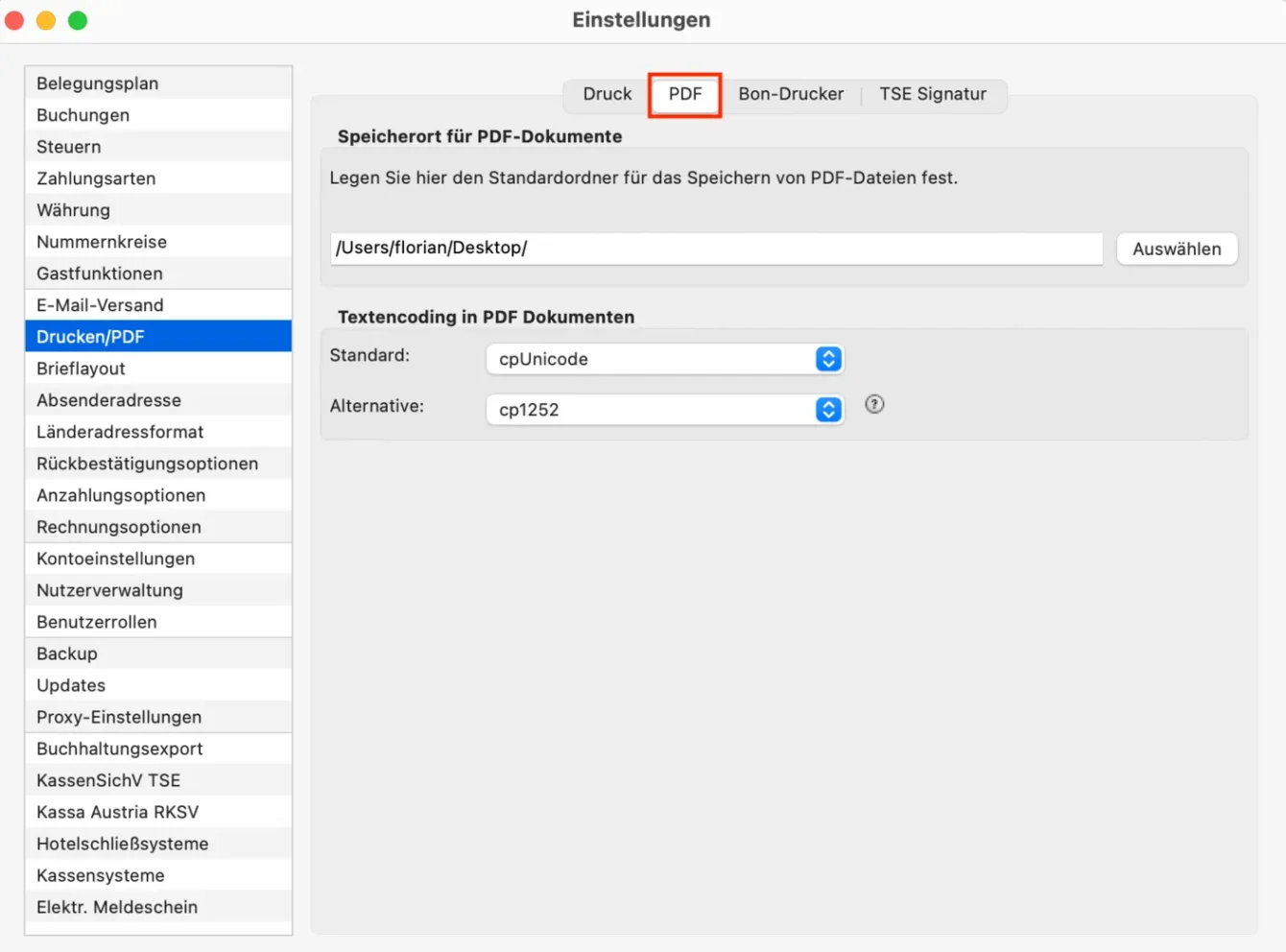Select E-Mail-Versand in the list
This screenshot has width=1286, height=952.
click(158, 305)
